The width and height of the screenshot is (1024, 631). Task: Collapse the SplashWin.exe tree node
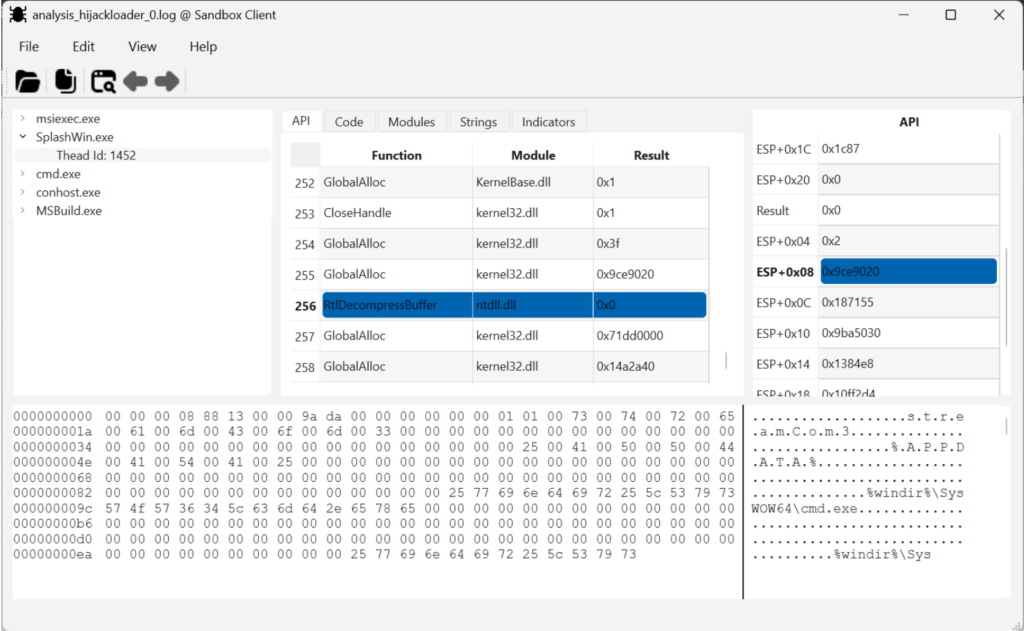(x=23, y=137)
